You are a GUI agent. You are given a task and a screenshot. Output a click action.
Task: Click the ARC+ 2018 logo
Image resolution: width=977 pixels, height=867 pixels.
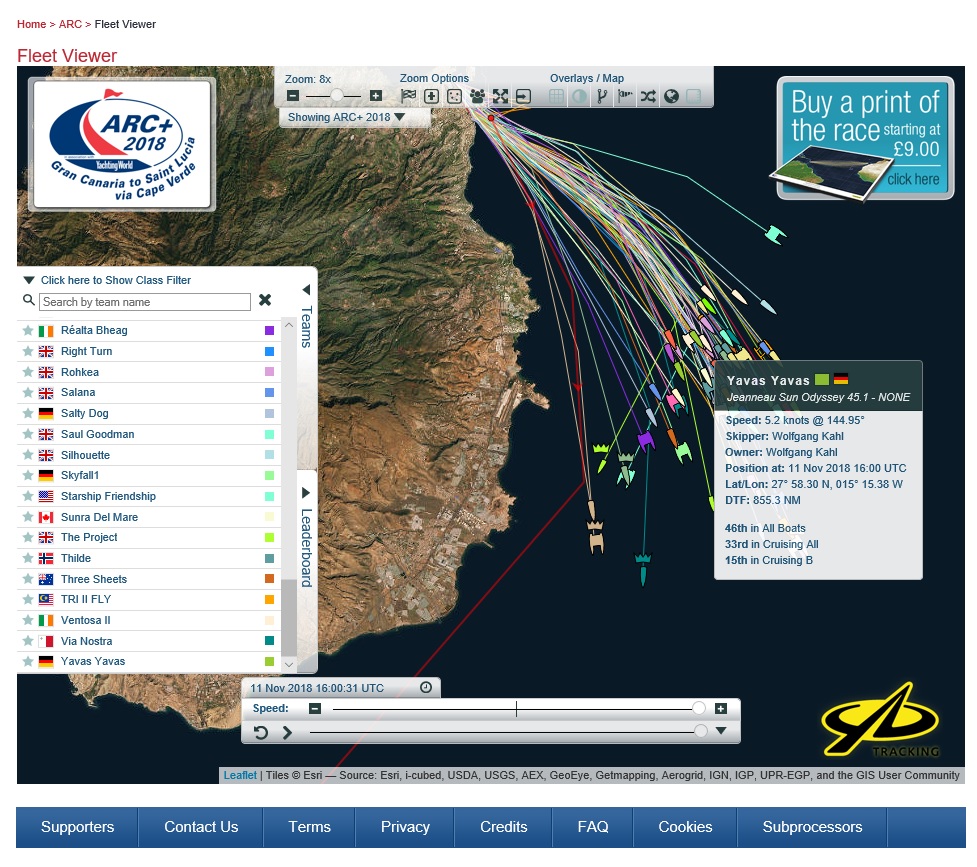coord(122,145)
